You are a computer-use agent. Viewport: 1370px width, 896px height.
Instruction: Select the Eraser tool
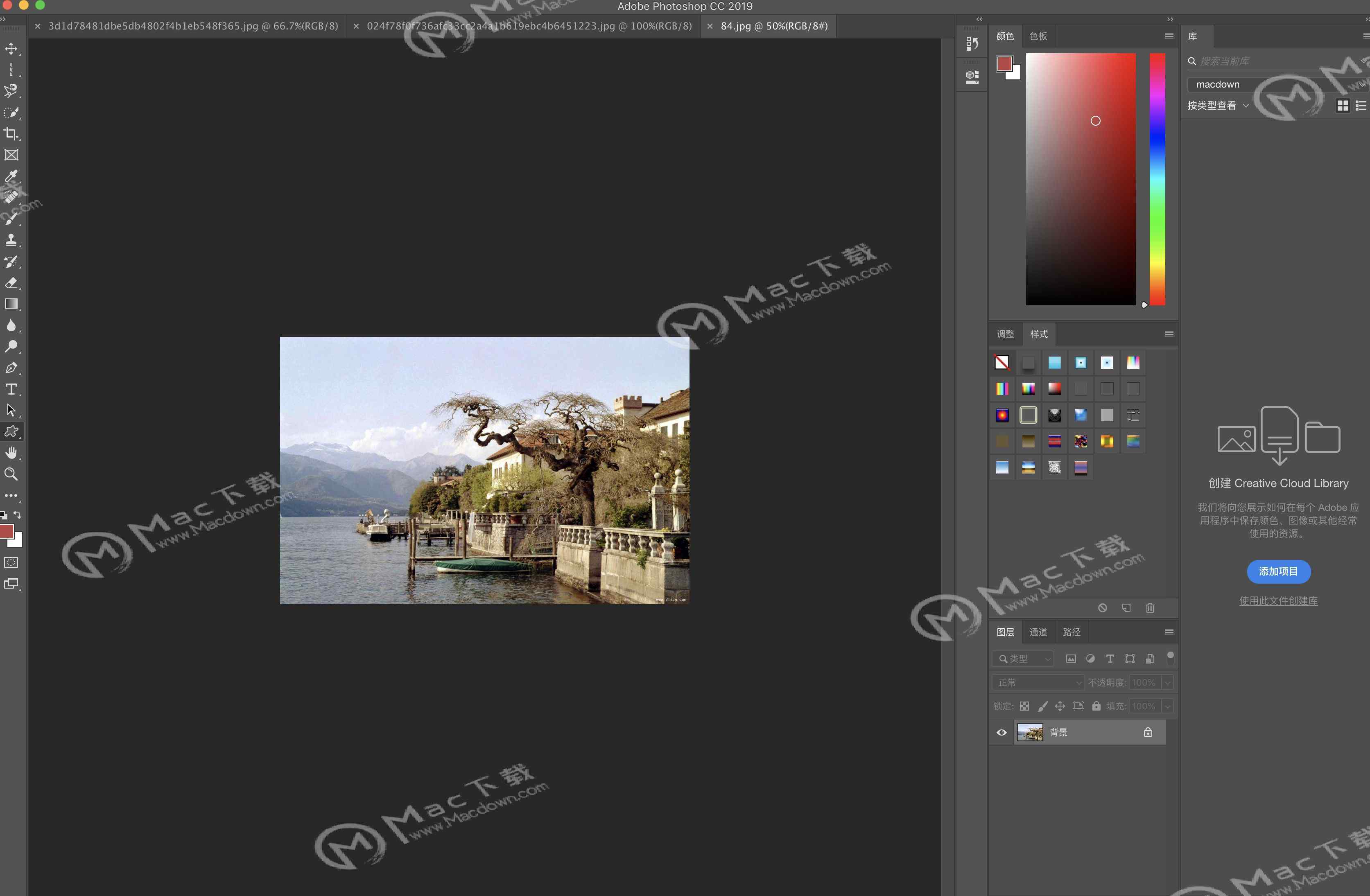click(11, 282)
